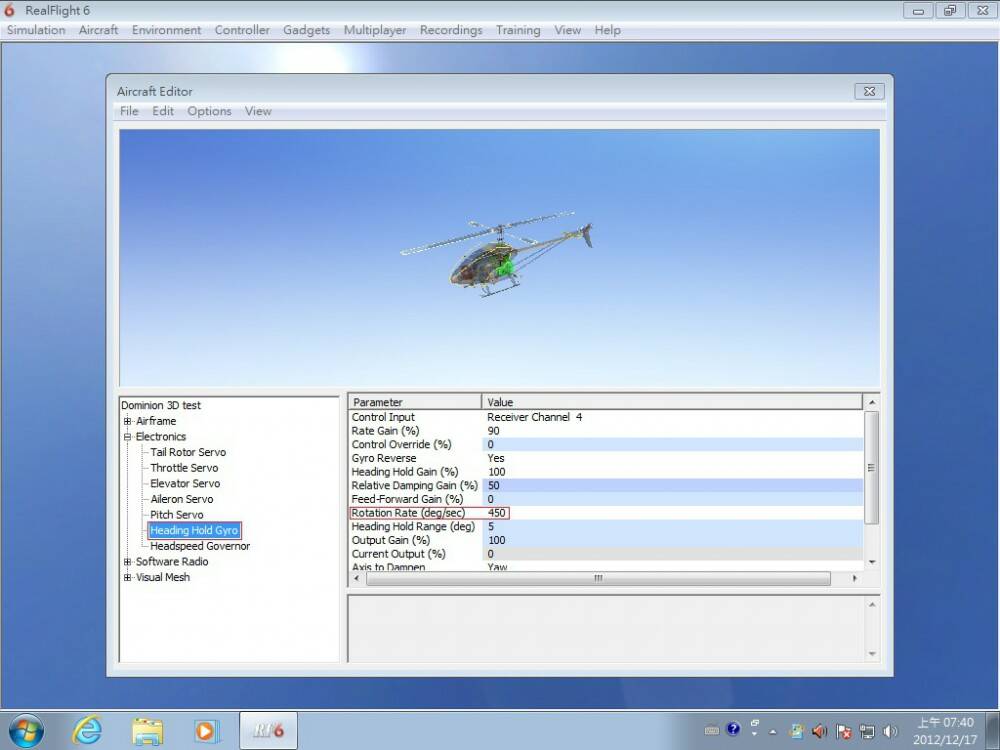1000x750 pixels.
Task: Edit Output Gain value 100
Action: [x=672, y=540]
